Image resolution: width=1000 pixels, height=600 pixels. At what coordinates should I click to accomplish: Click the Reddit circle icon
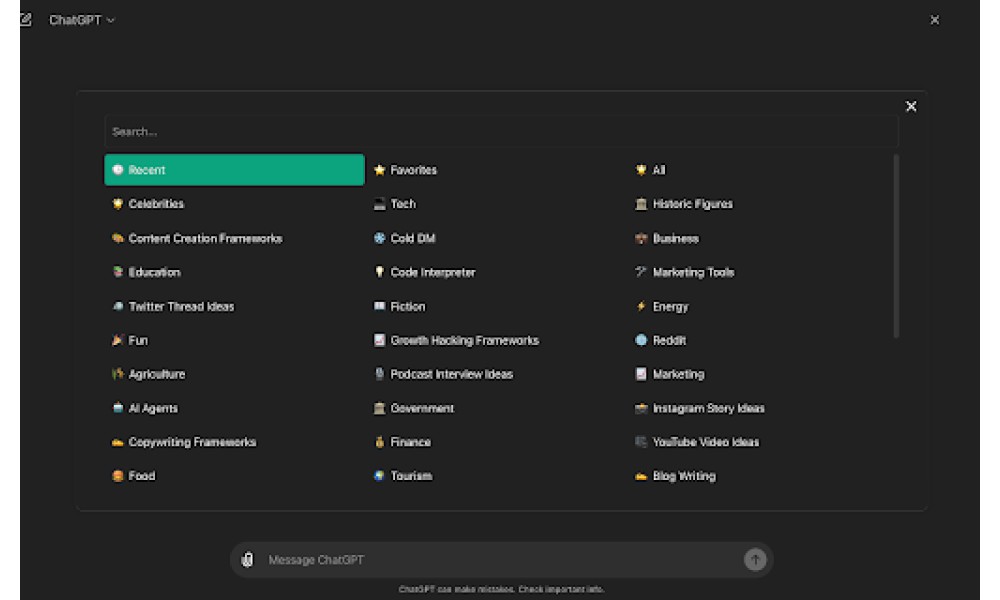641,340
